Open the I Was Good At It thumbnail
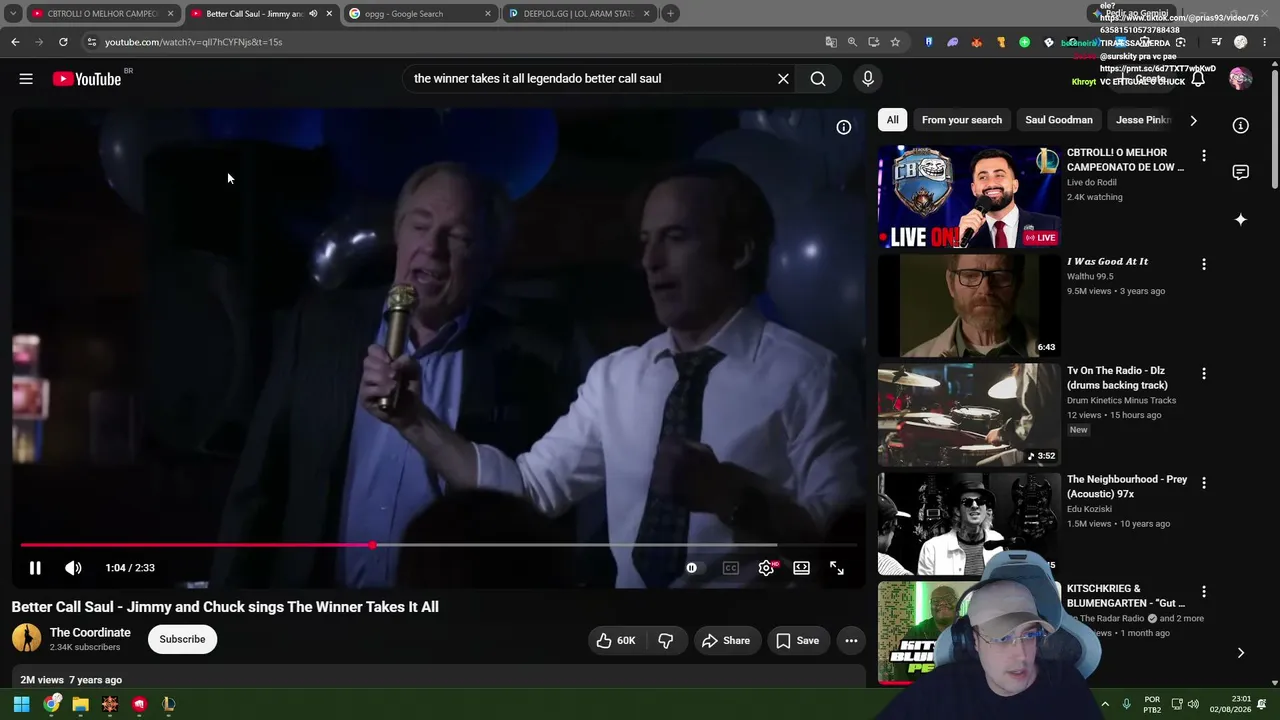Image resolution: width=1280 pixels, height=720 pixels. [x=969, y=306]
